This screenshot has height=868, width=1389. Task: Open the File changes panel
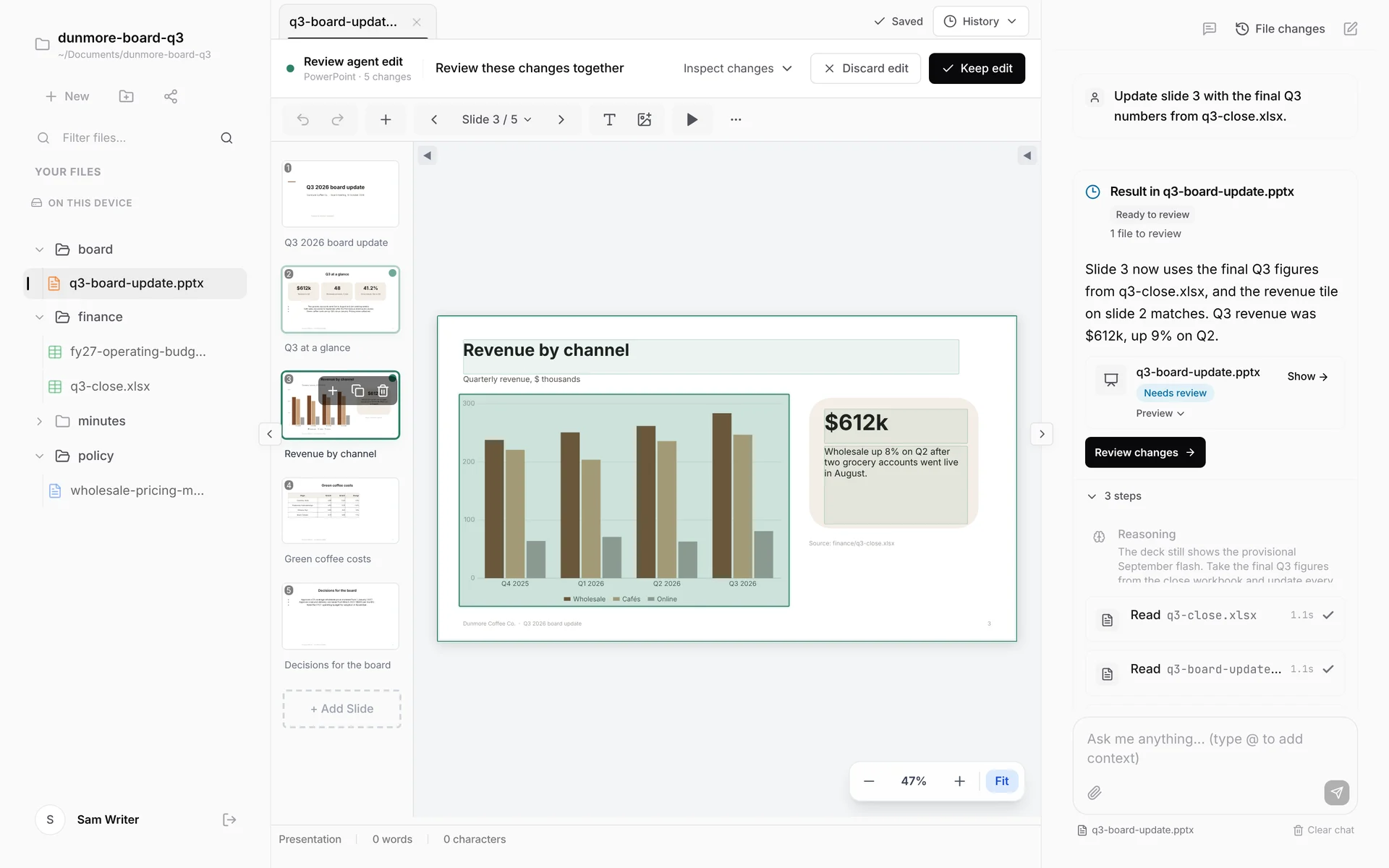[x=1280, y=29]
